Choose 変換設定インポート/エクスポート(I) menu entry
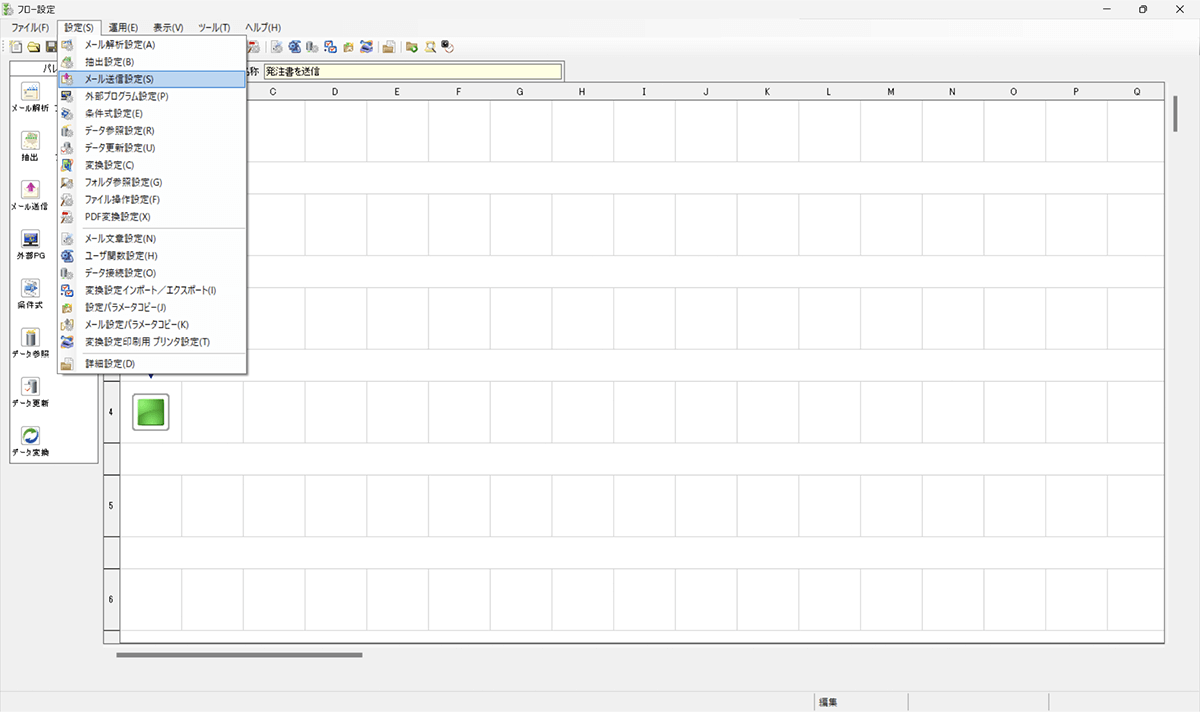This screenshot has height=712, width=1200. (152, 290)
